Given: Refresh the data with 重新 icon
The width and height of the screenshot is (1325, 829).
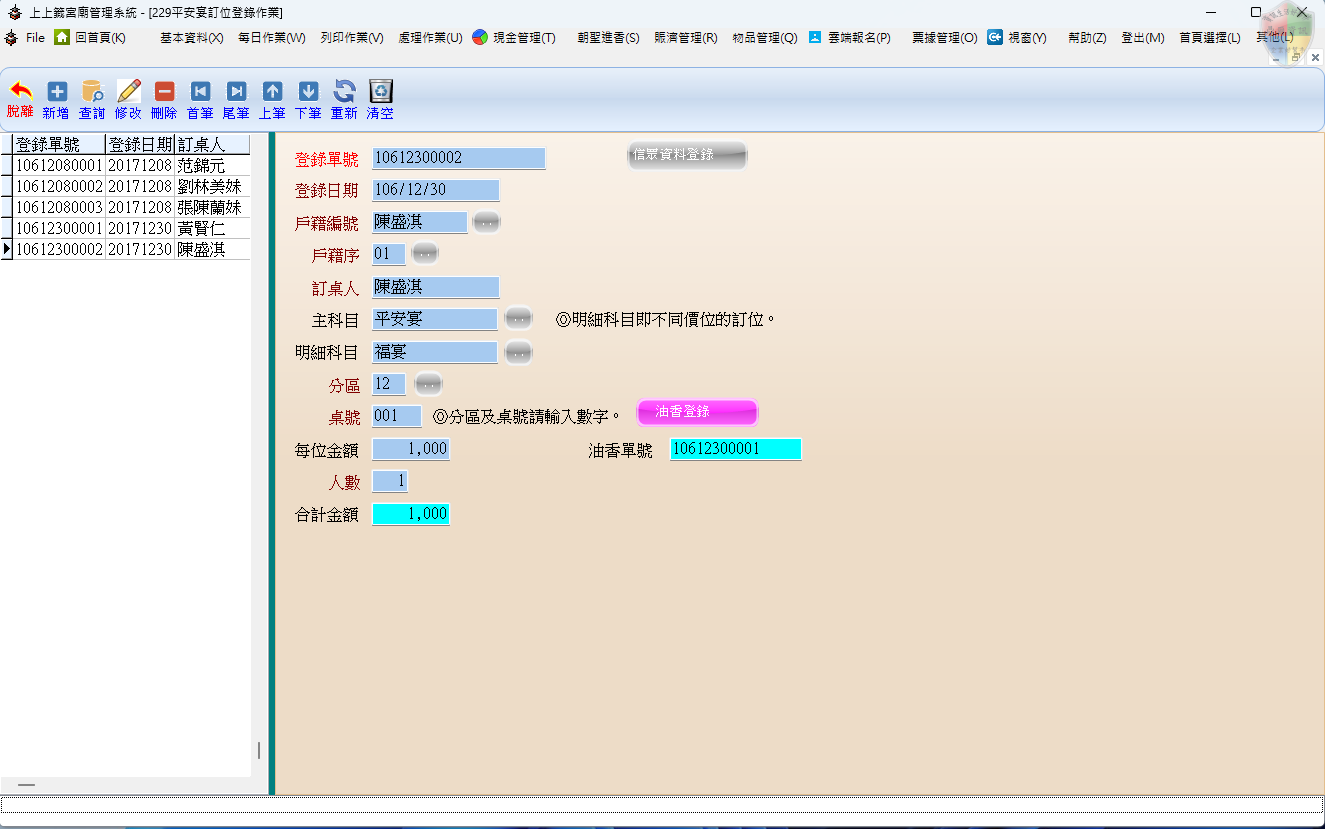Looking at the screenshot, I should click(x=344, y=92).
